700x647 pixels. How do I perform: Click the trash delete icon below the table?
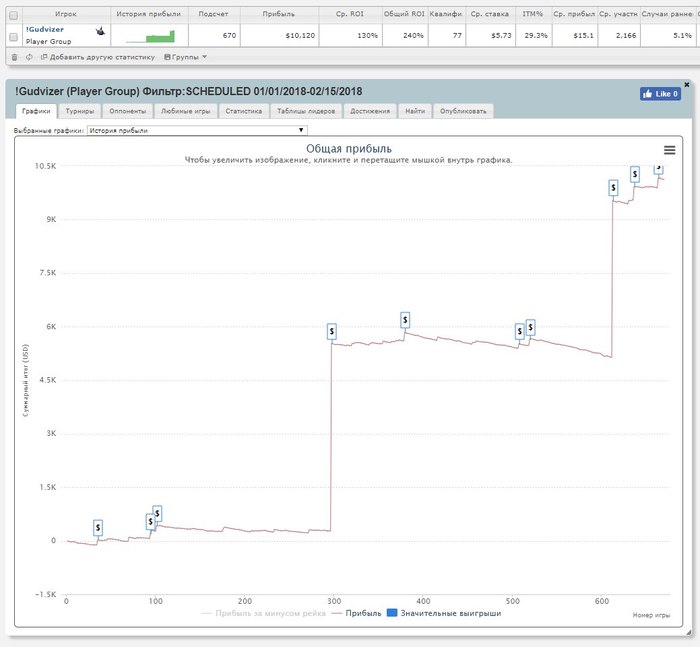click(14, 57)
